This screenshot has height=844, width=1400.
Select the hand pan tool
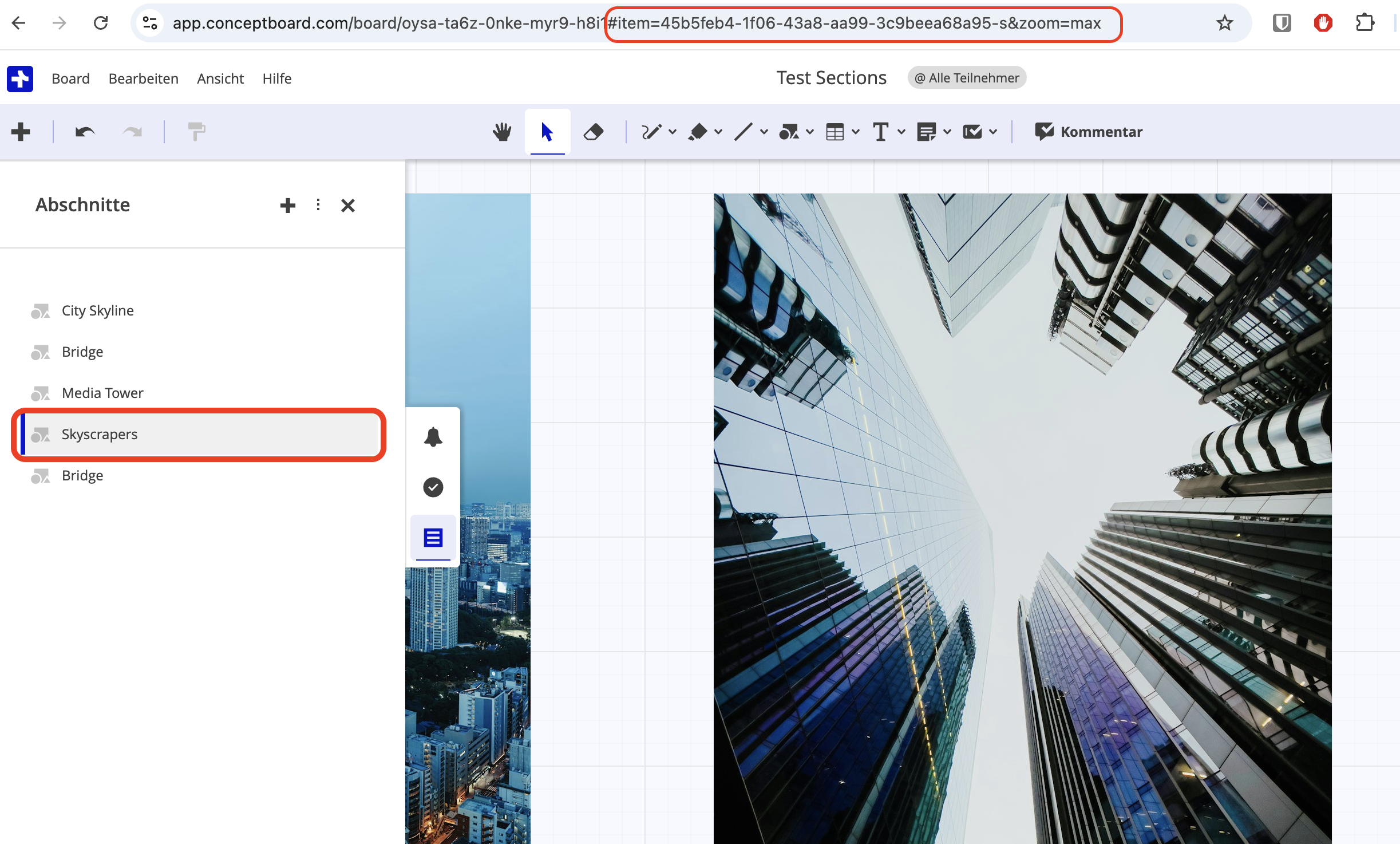tap(502, 132)
